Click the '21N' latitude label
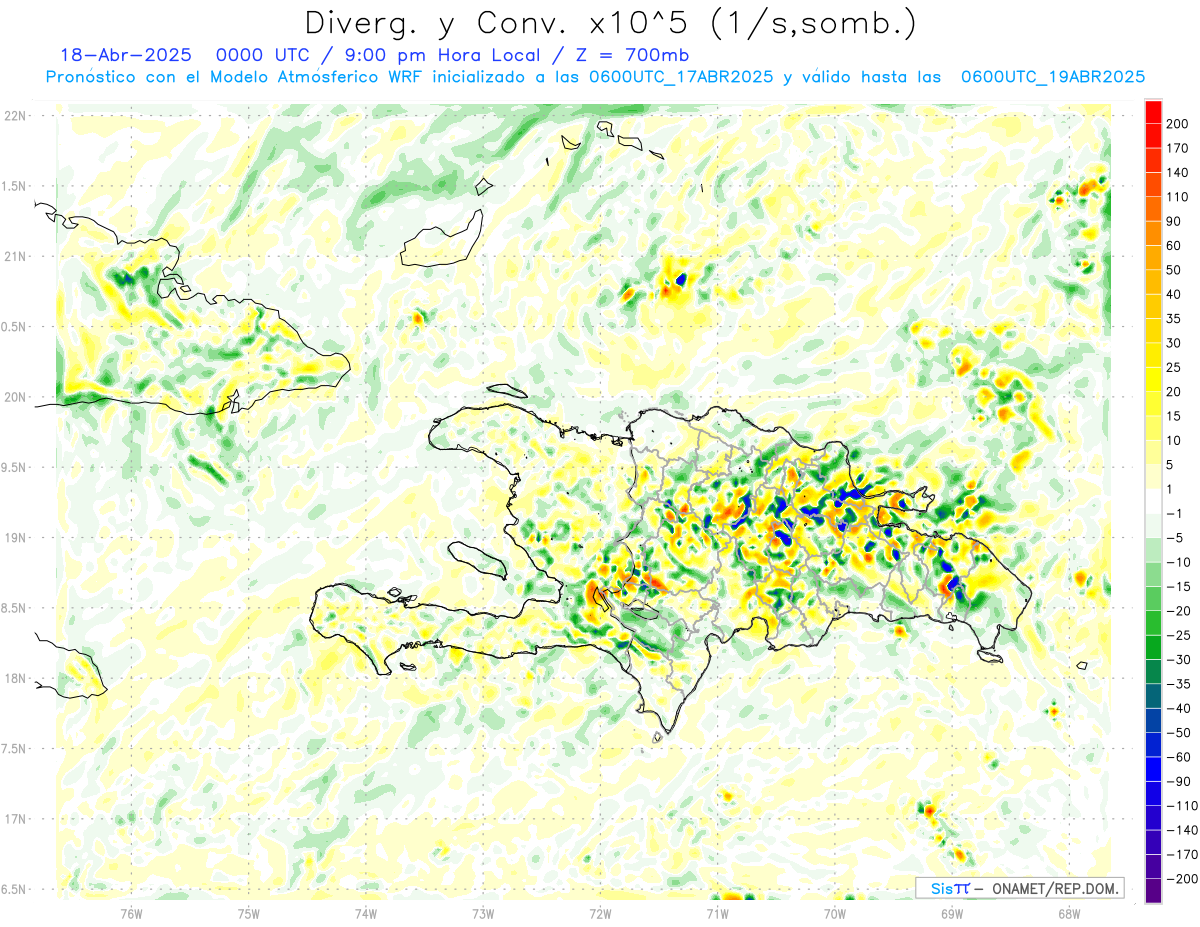The image size is (1200, 927). coord(14,256)
